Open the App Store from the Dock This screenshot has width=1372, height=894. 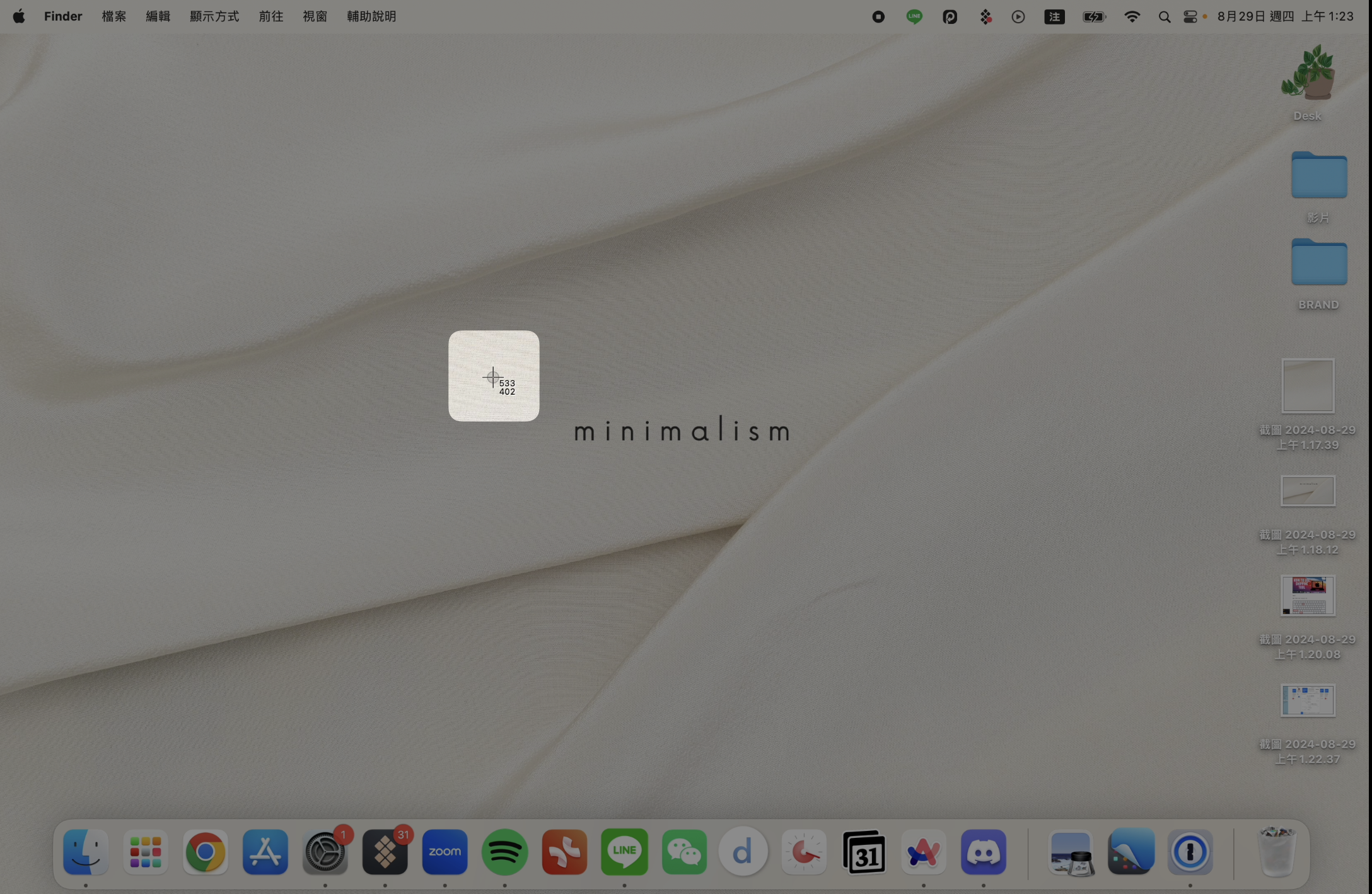[265, 852]
